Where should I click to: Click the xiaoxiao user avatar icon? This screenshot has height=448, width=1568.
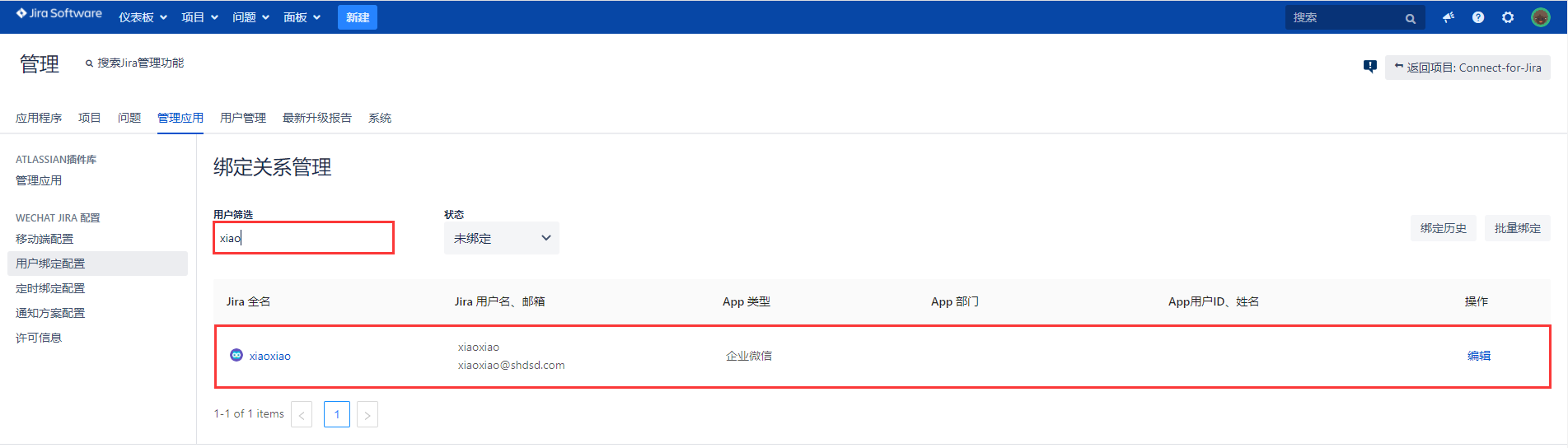click(236, 355)
